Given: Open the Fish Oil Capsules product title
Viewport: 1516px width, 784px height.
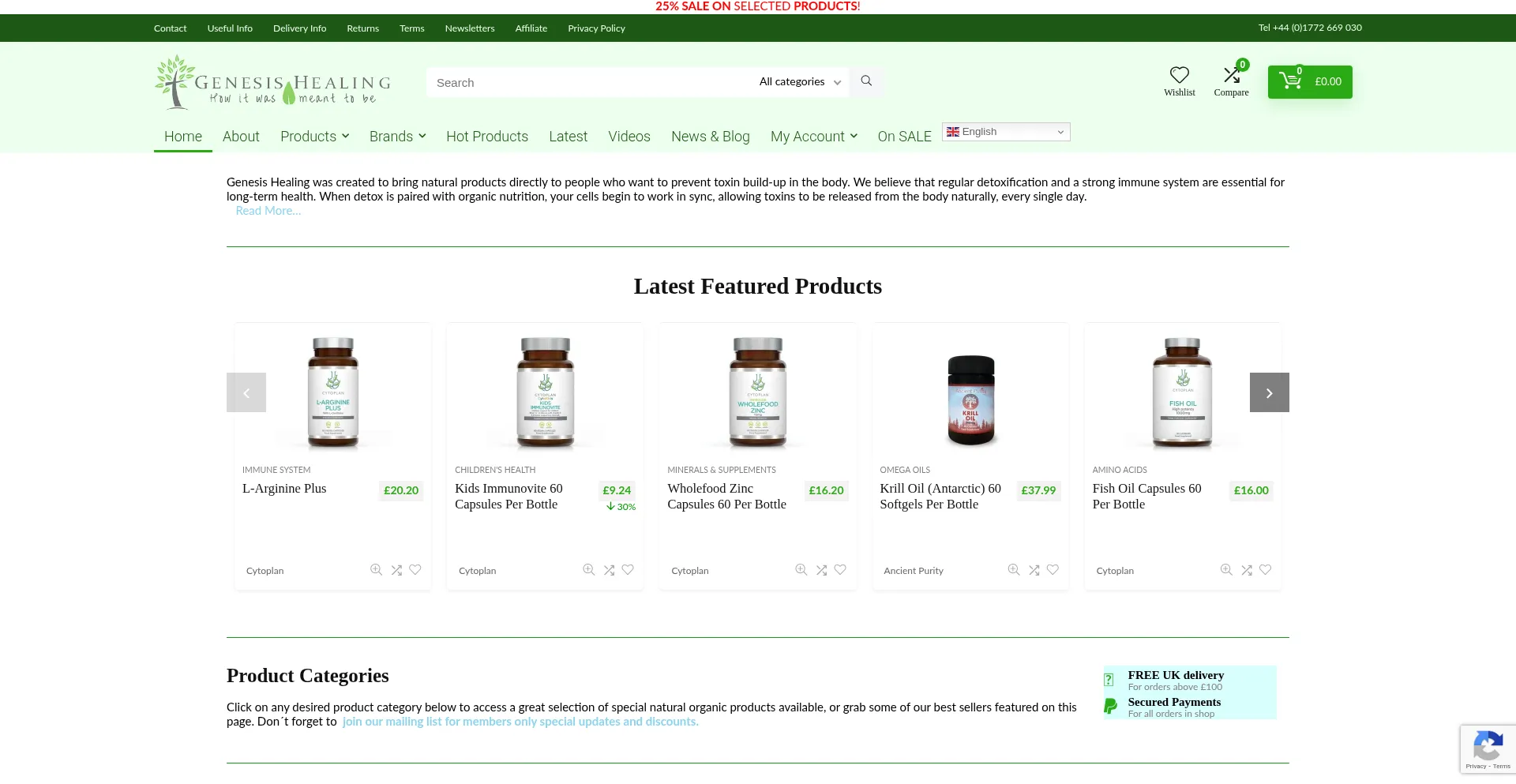Looking at the screenshot, I should [x=1147, y=497].
